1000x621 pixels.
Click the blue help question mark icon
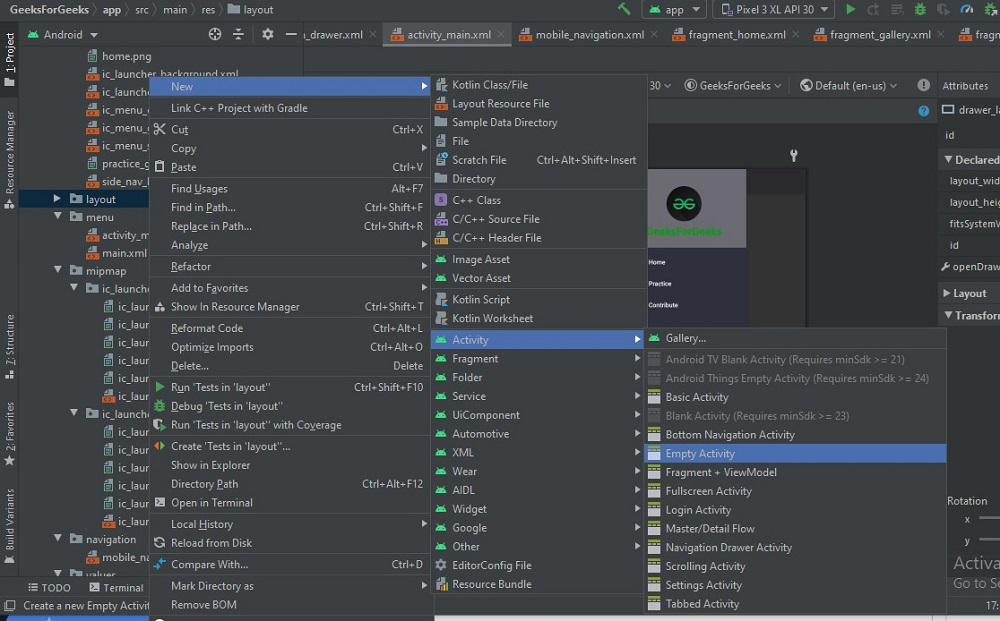[x=923, y=111]
